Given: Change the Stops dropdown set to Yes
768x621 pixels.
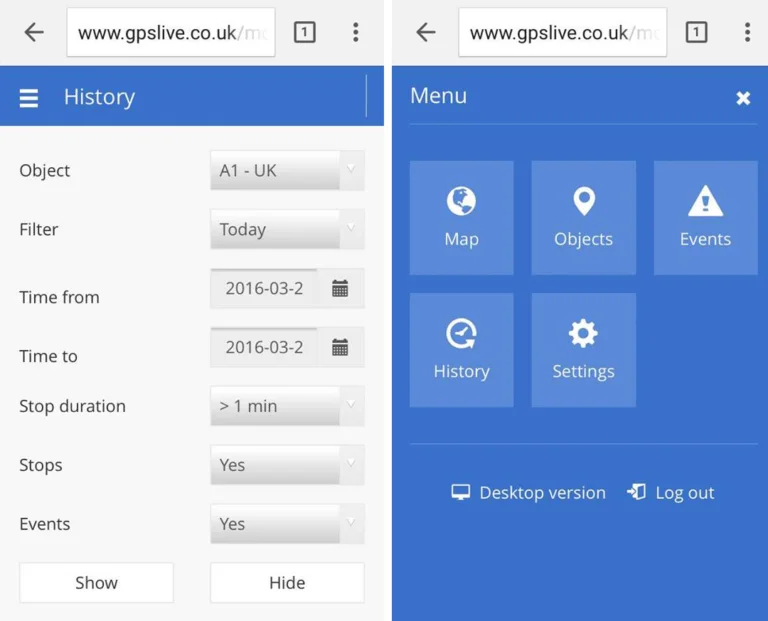Looking at the screenshot, I should [x=287, y=466].
